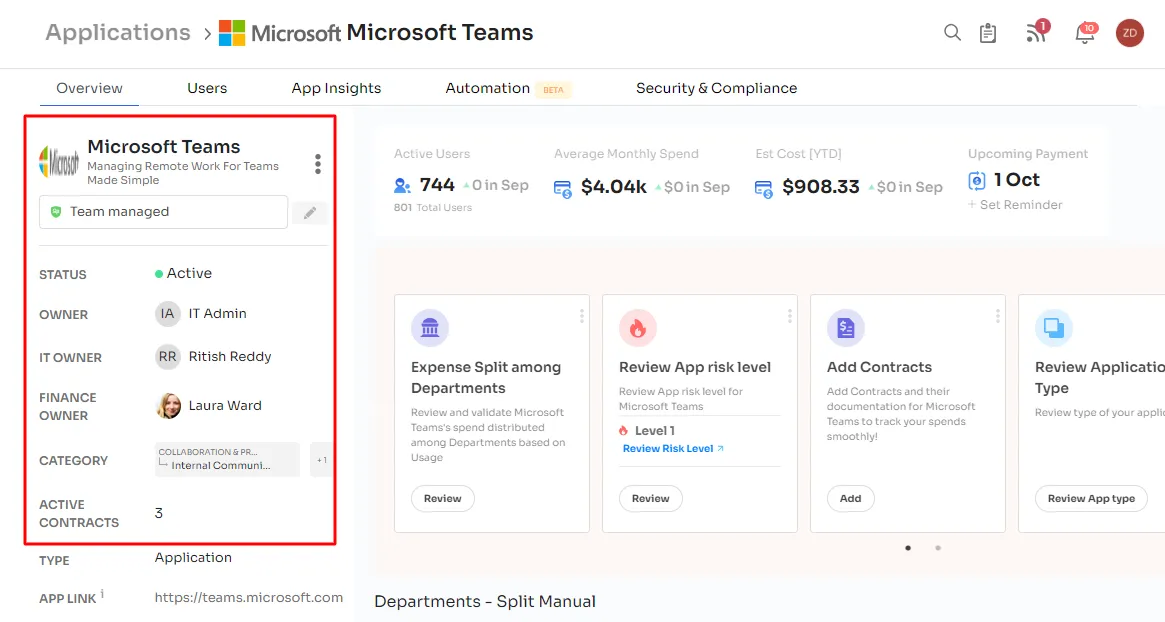Click the Active Users people icon
The image size is (1165, 622).
(x=402, y=186)
